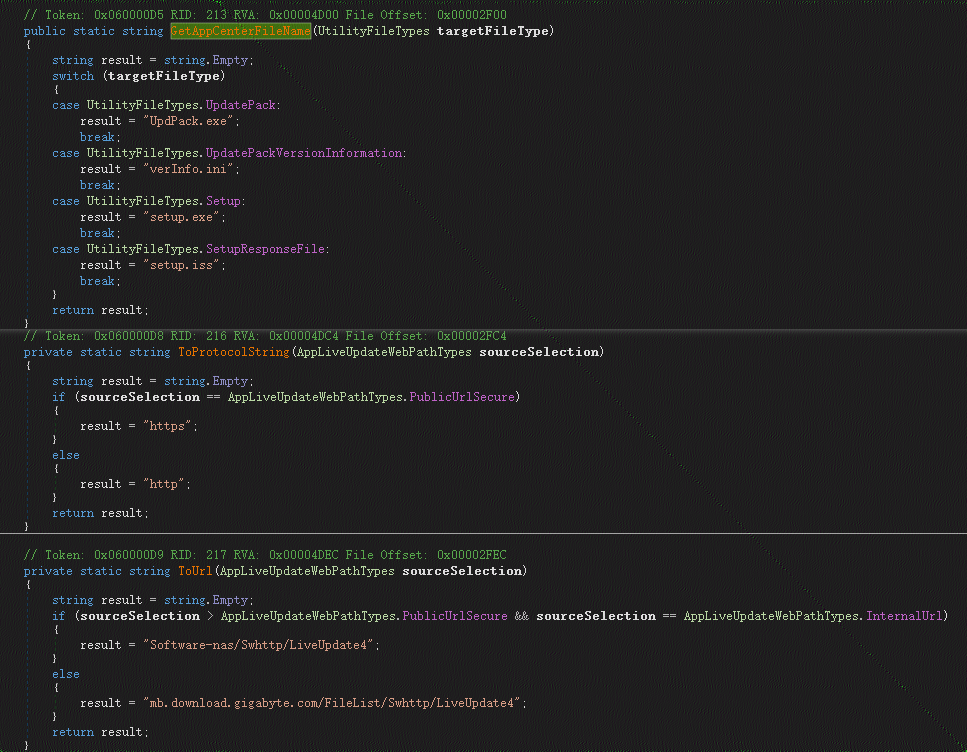Viewport: 967px width, 752px height.
Task: Click the InternalUrl enum member
Action: pyautogui.click(x=904, y=616)
